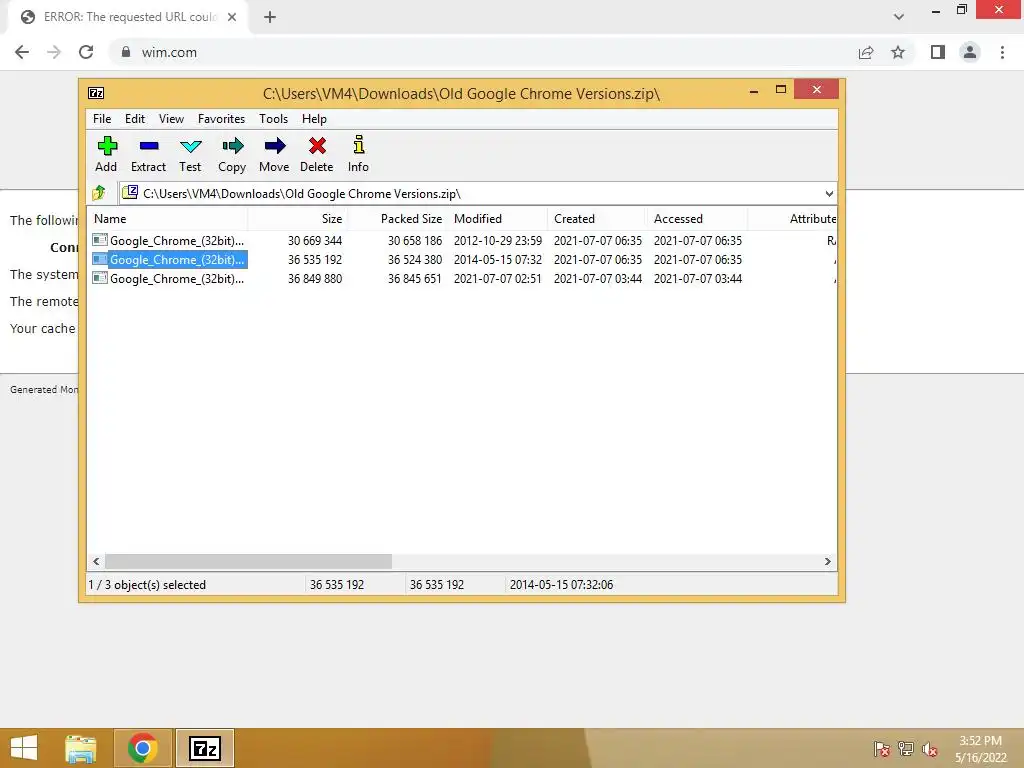Open the Tools menu
This screenshot has width=1024, height=768.
pyautogui.click(x=273, y=119)
